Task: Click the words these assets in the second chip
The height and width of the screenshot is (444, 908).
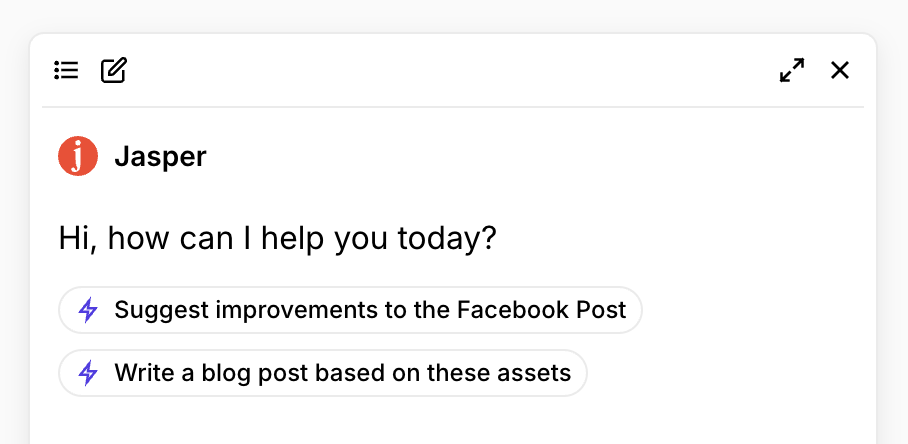Action: 499,373
